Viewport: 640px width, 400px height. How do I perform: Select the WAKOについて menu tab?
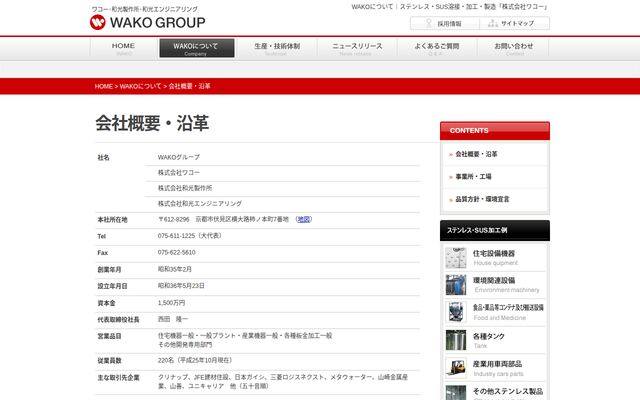(x=197, y=49)
